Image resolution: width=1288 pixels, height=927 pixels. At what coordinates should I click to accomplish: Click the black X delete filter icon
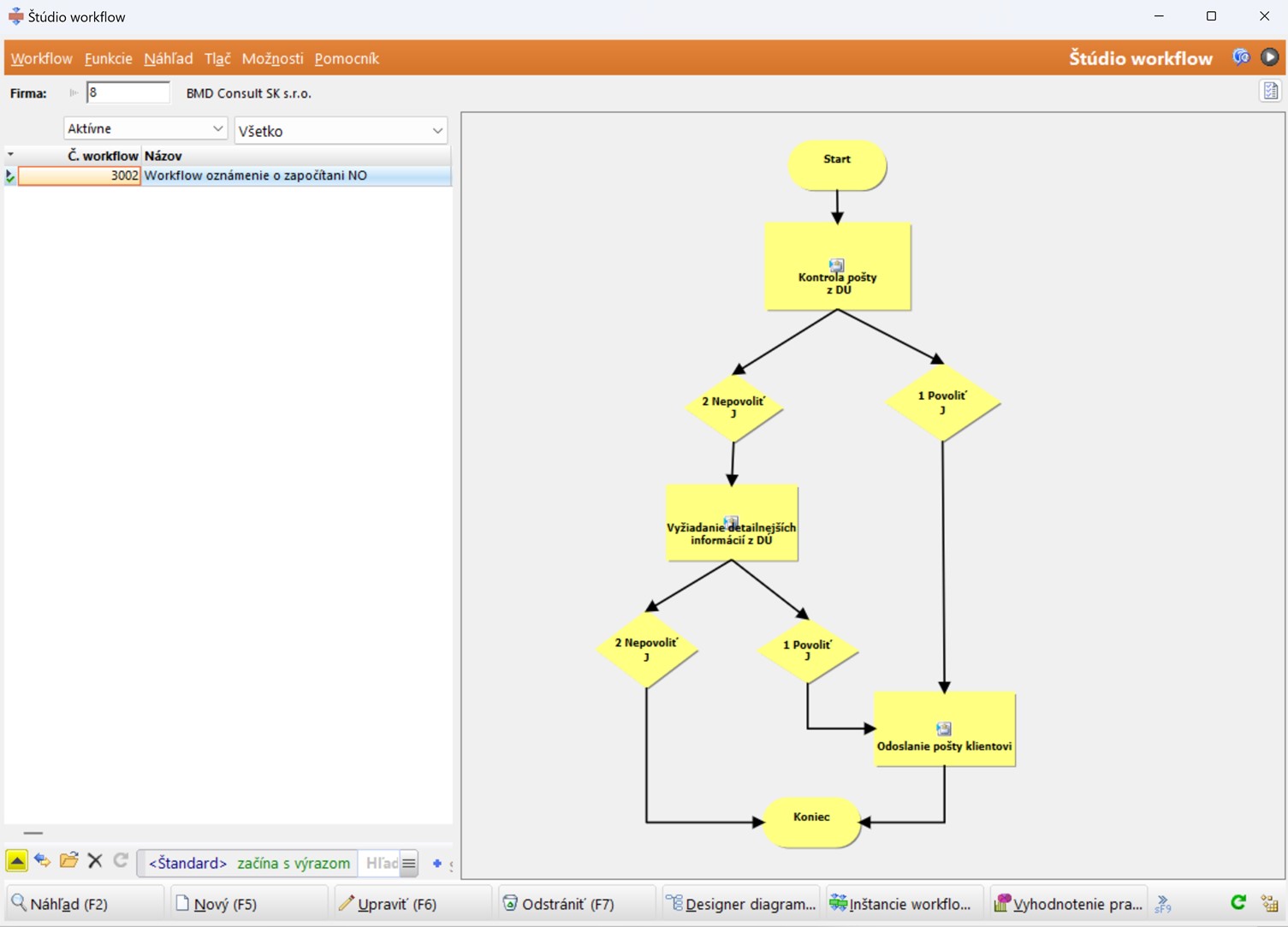pos(95,860)
